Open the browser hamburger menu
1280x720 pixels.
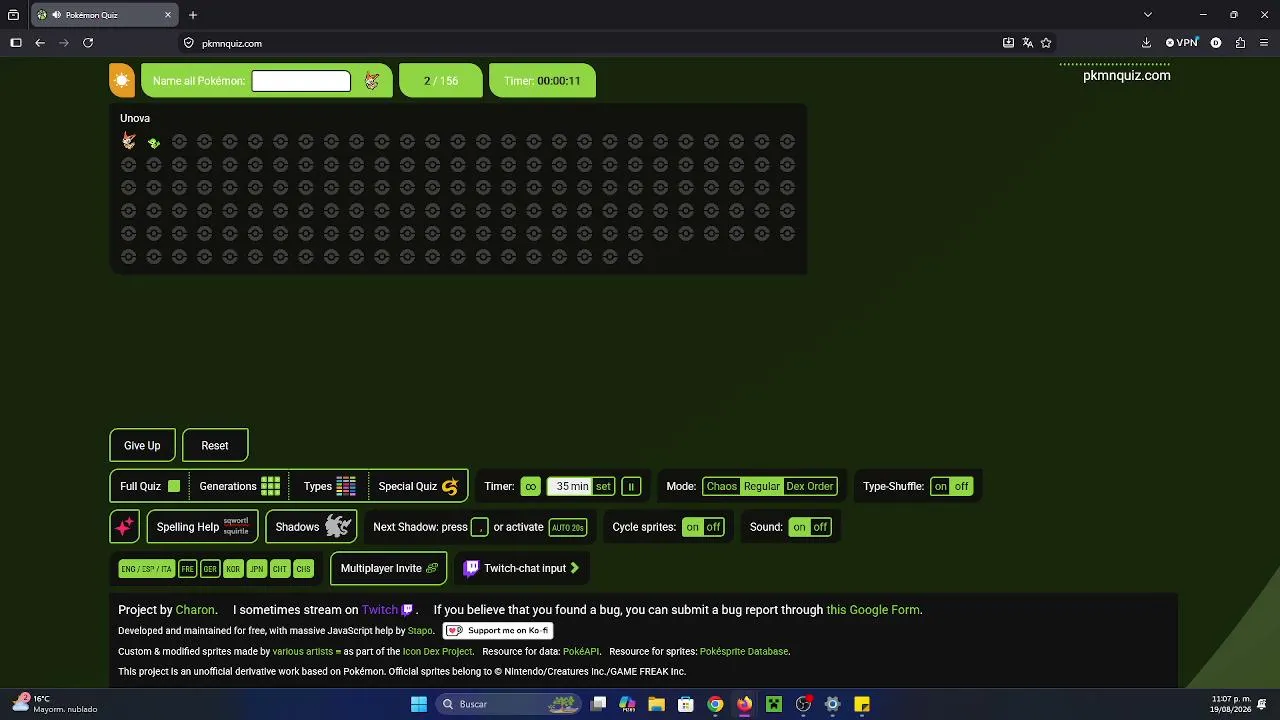tap(1264, 43)
